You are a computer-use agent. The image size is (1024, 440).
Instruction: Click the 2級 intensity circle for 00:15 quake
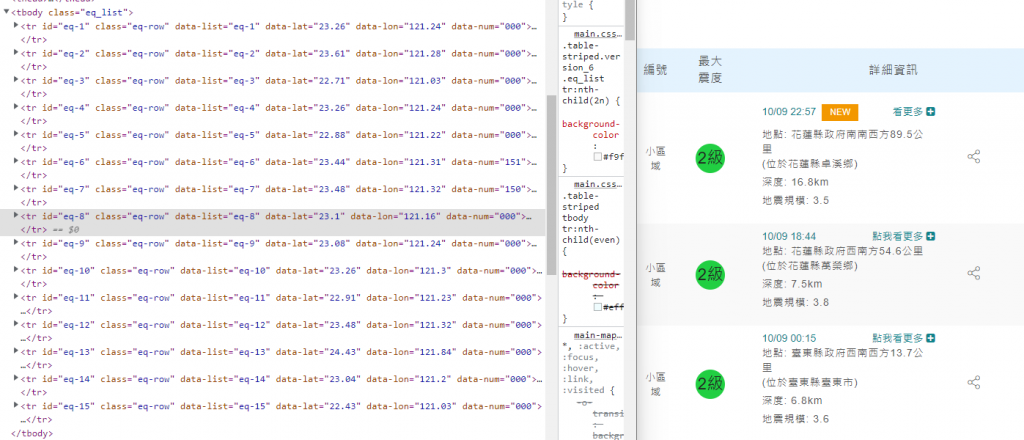click(x=711, y=383)
